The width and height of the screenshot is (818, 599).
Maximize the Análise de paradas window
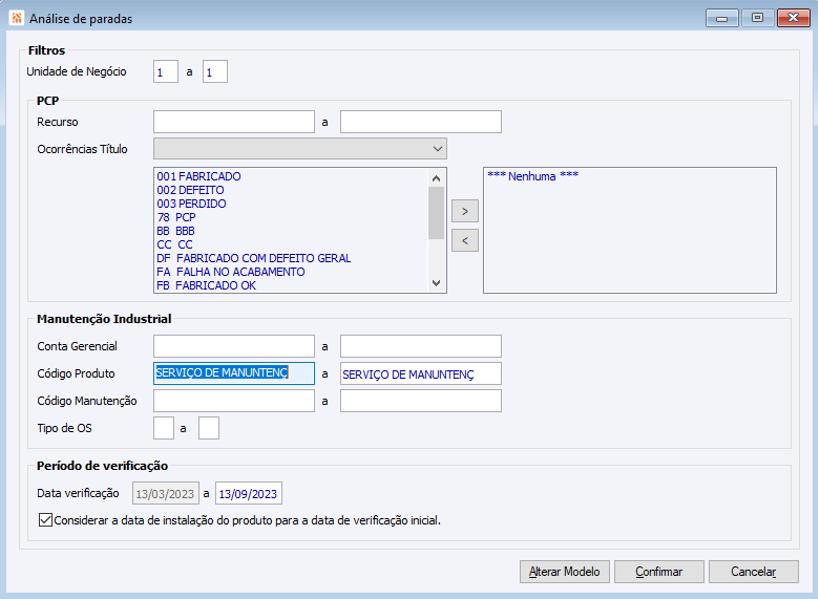(757, 18)
